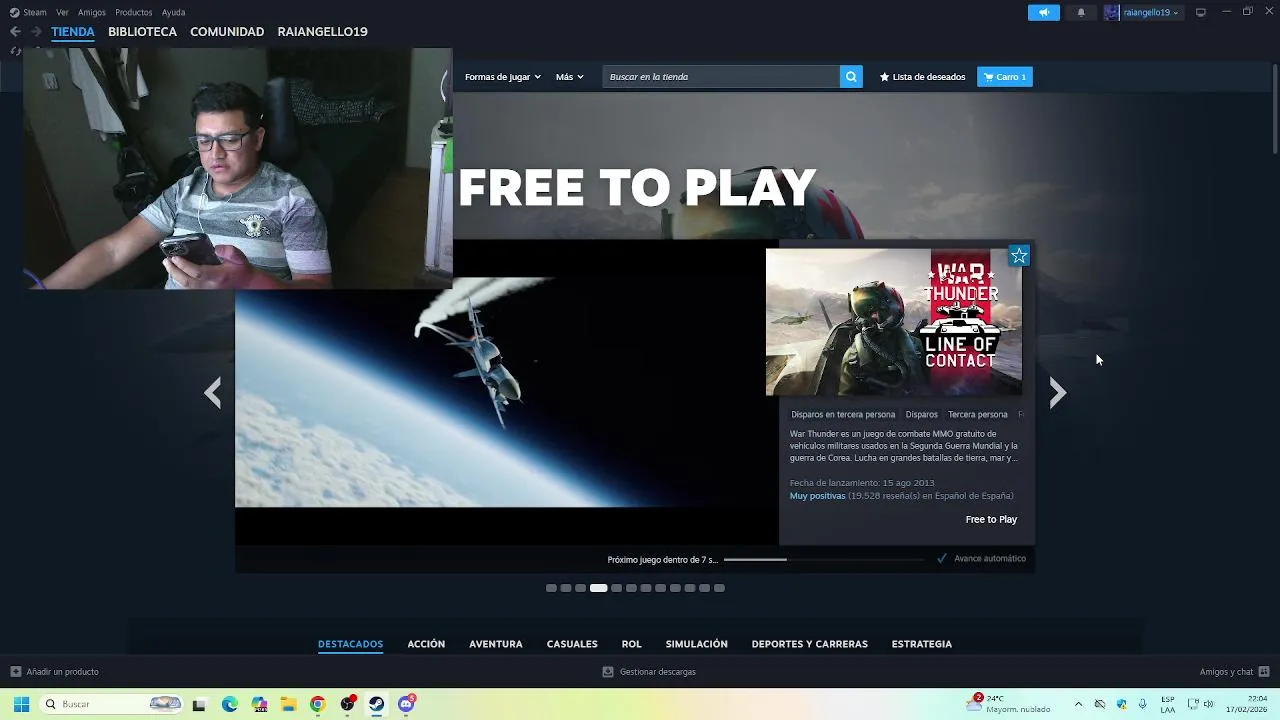
Task: Open Amigos y chat
Action: (x=1234, y=672)
